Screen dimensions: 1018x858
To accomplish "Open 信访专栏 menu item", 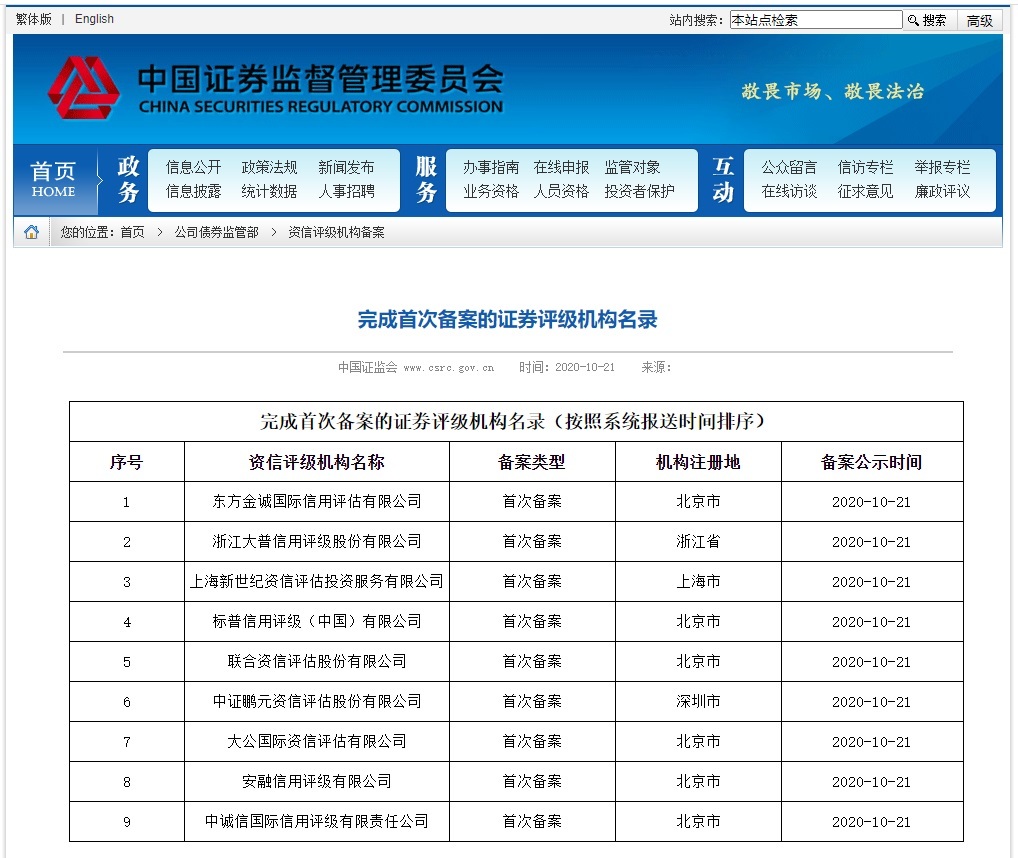I will (865, 167).
